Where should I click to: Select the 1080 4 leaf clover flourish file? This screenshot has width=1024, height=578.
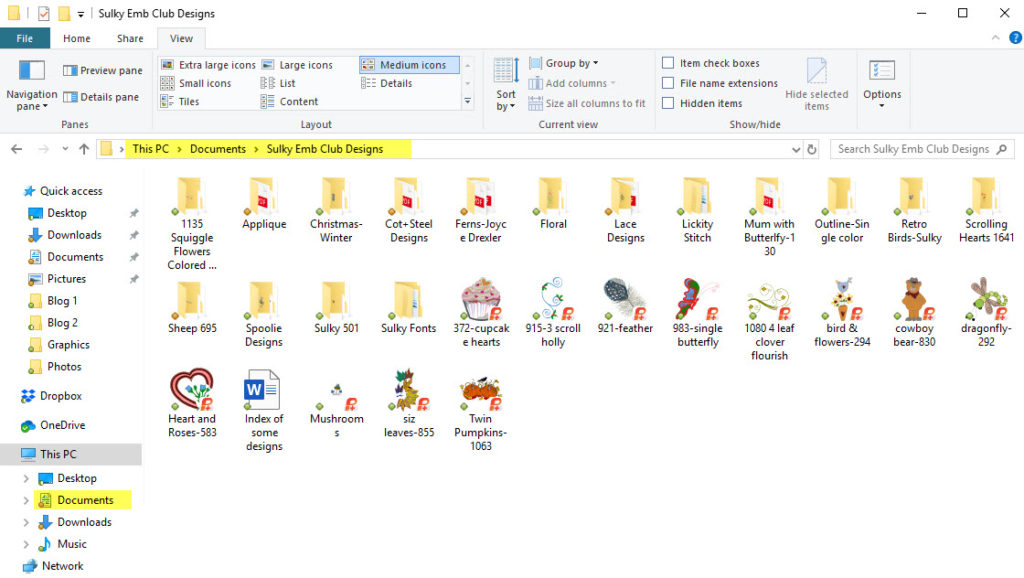tap(769, 319)
